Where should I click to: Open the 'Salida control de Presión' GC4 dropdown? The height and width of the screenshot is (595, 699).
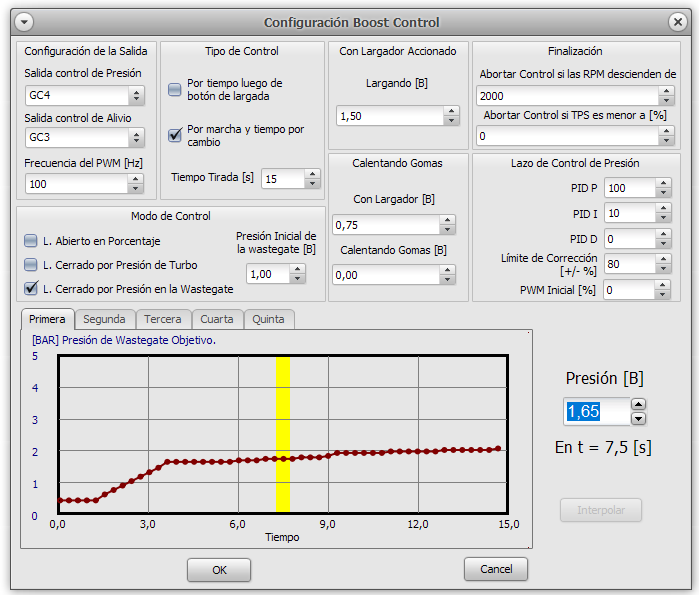point(85,95)
